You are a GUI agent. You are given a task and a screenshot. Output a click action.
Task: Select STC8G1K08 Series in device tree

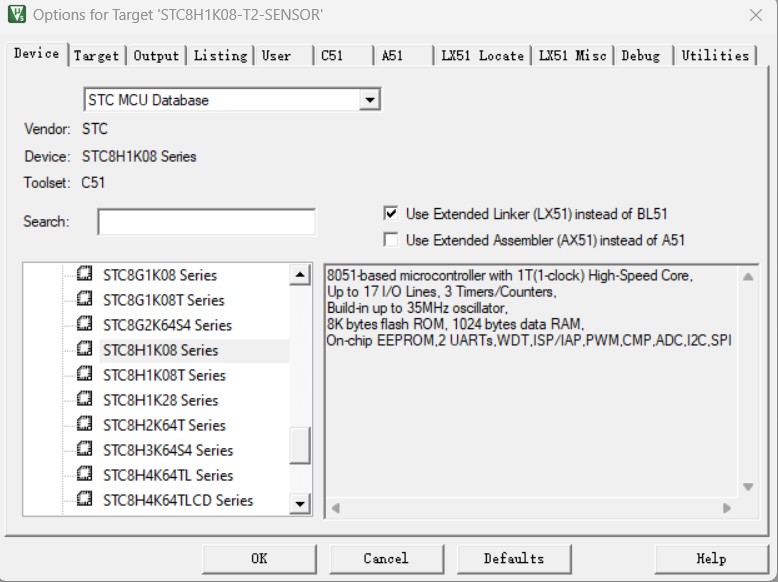[160, 275]
